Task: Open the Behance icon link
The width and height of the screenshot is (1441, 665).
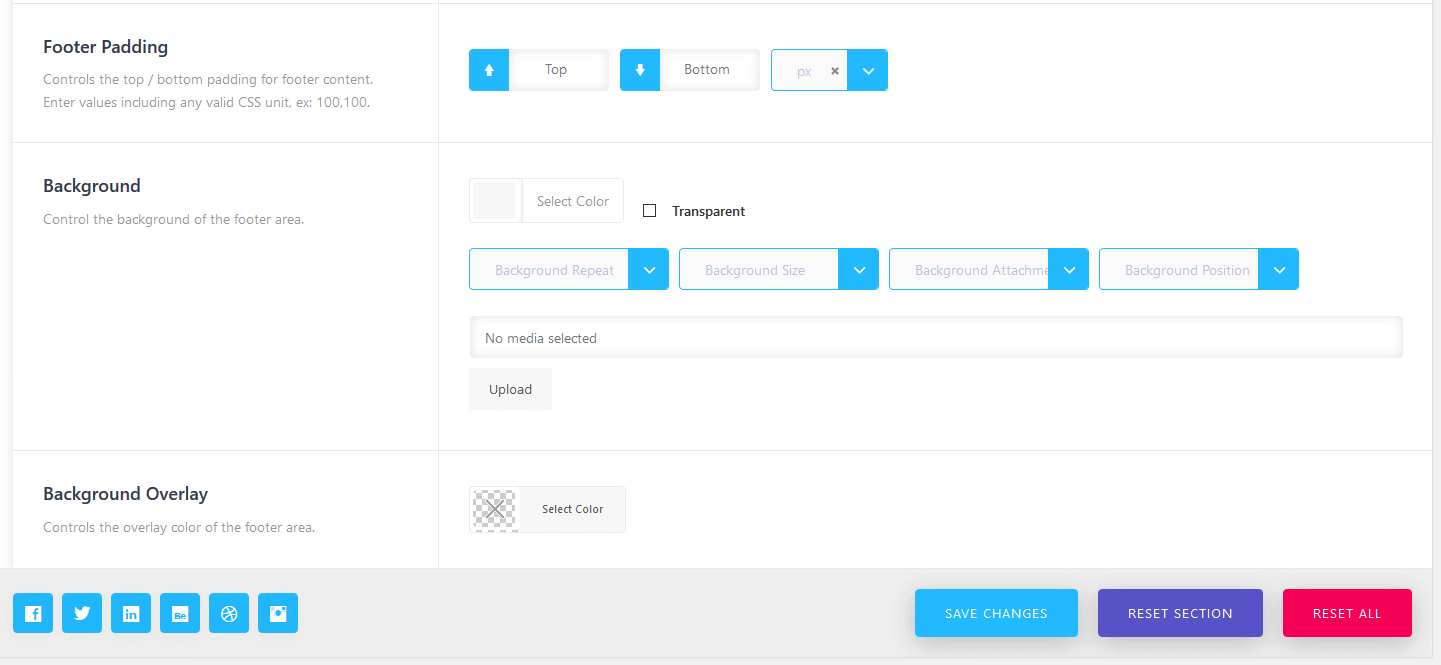Action: pyautogui.click(x=180, y=613)
